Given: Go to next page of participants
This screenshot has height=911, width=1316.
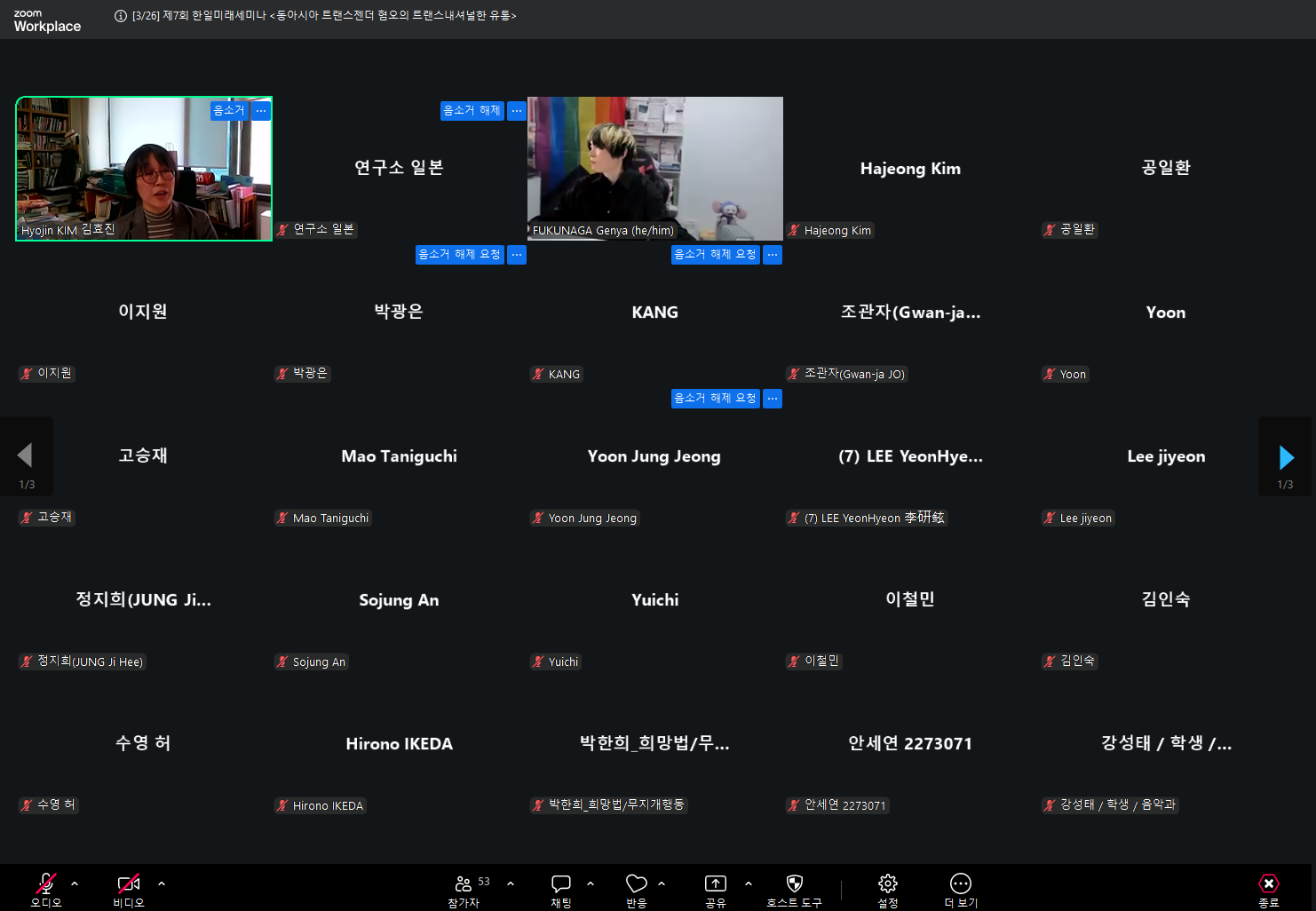Looking at the screenshot, I should pyautogui.click(x=1286, y=457).
